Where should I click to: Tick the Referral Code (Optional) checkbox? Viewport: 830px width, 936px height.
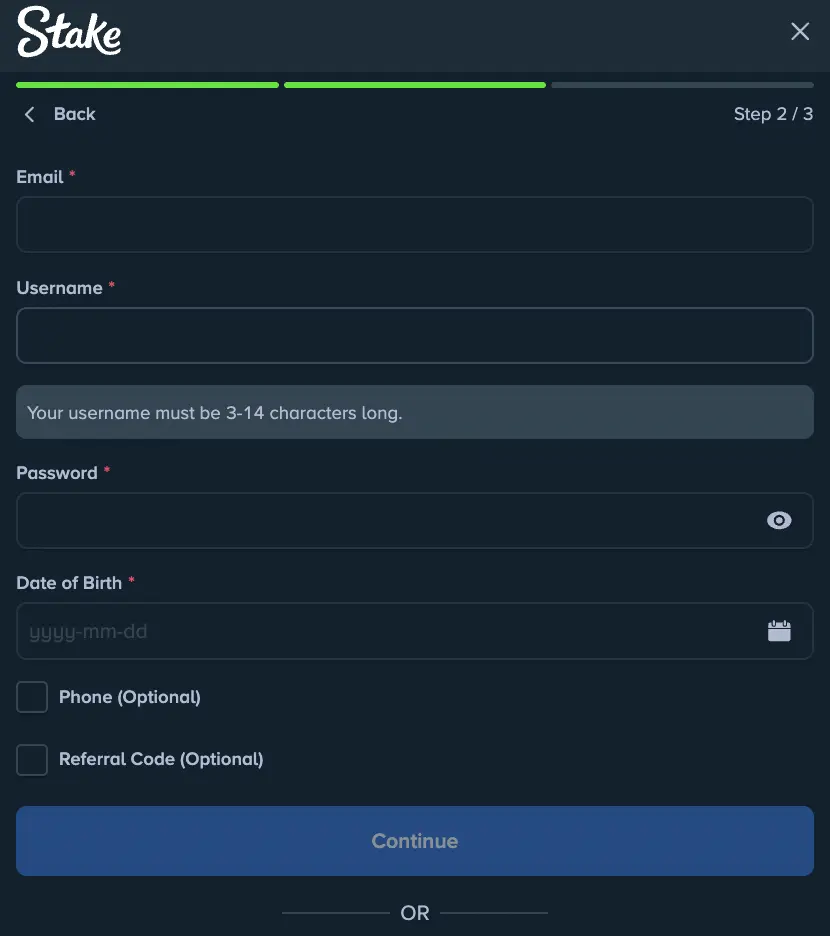[x=32, y=759]
